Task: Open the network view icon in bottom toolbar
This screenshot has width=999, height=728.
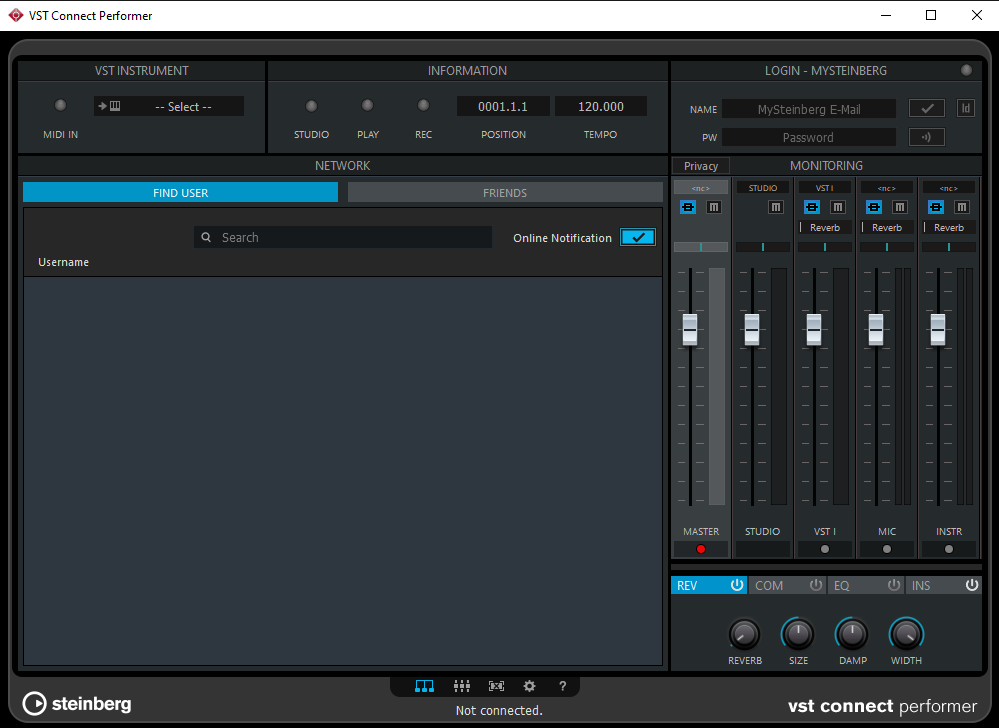Action: tap(424, 686)
